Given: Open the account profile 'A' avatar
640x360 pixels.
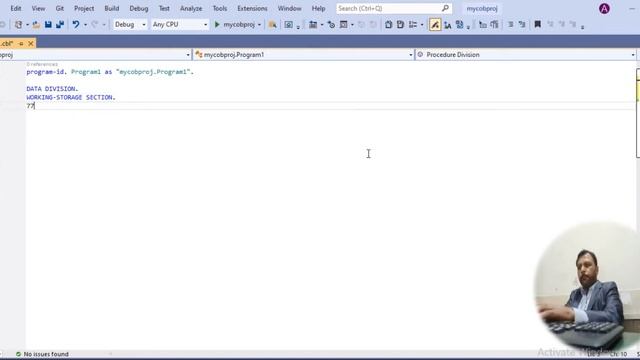Looking at the screenshot, I should coord(604,9).
